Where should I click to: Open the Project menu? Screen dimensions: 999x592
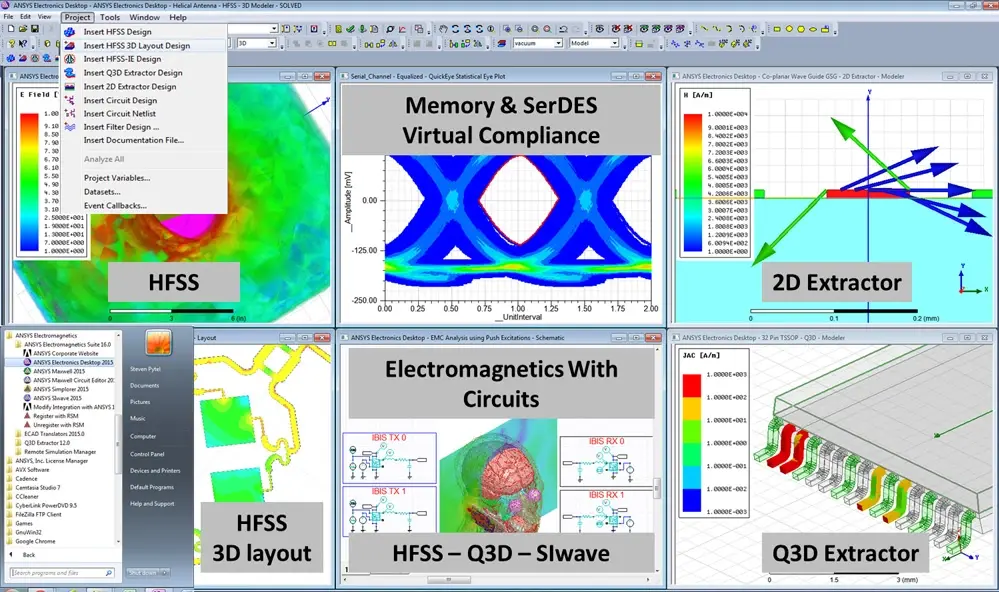pyautogui.click(x=78, y=17)
